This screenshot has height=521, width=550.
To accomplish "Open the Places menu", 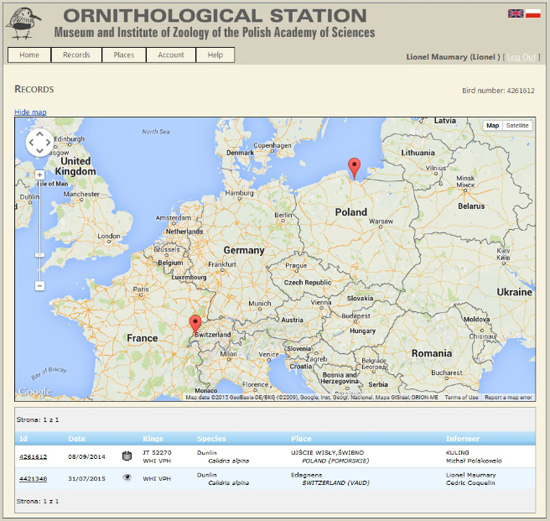I will click(x=124, y=55).
